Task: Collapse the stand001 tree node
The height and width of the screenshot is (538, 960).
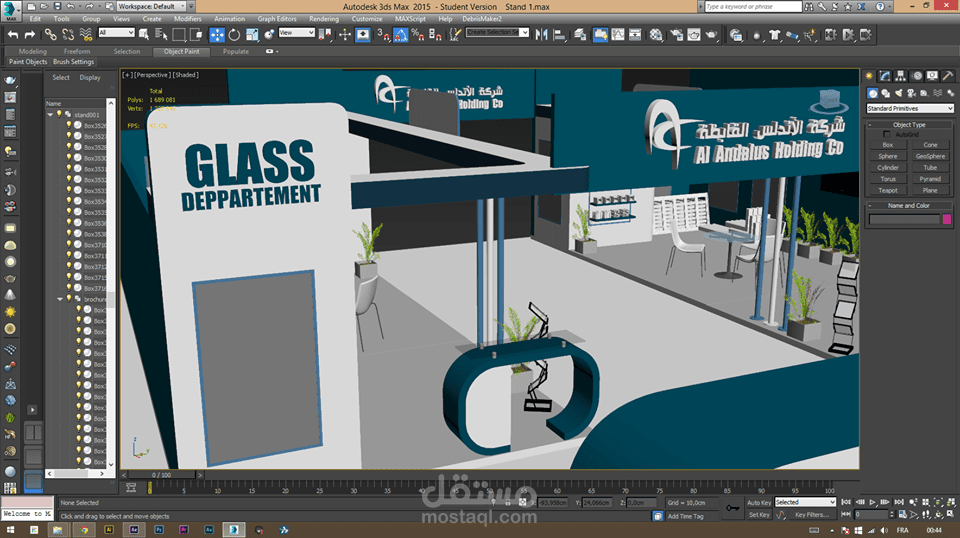Action: tap(50, 114)
